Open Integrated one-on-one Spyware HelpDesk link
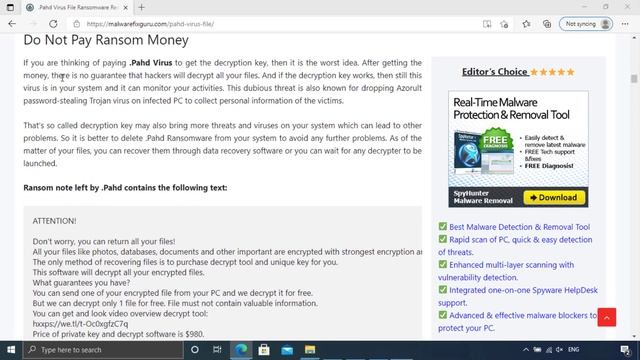This screenshot has width=640, height=360. click(518, 296)
